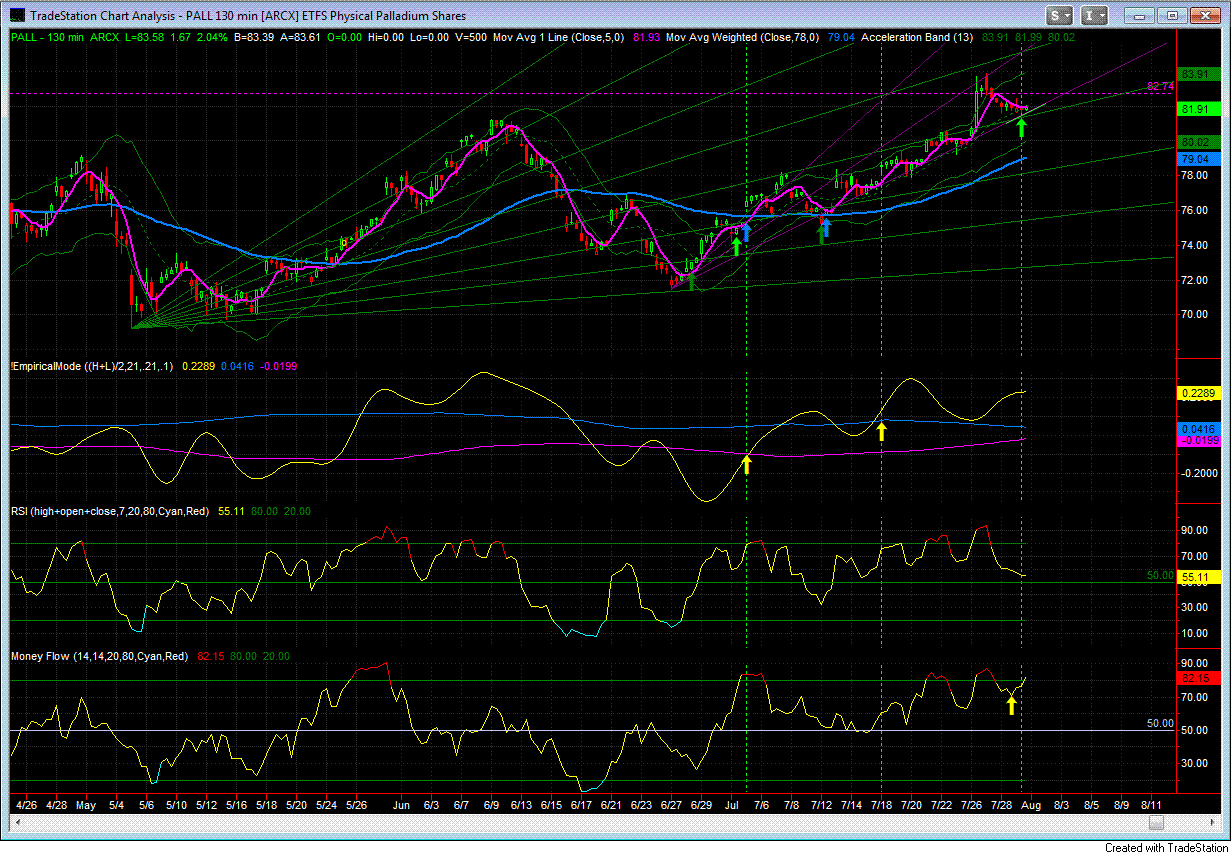Select the '!EmpiricalMode' indicator label
This screenshot has width=1231, height=854.
click(91, 367)
